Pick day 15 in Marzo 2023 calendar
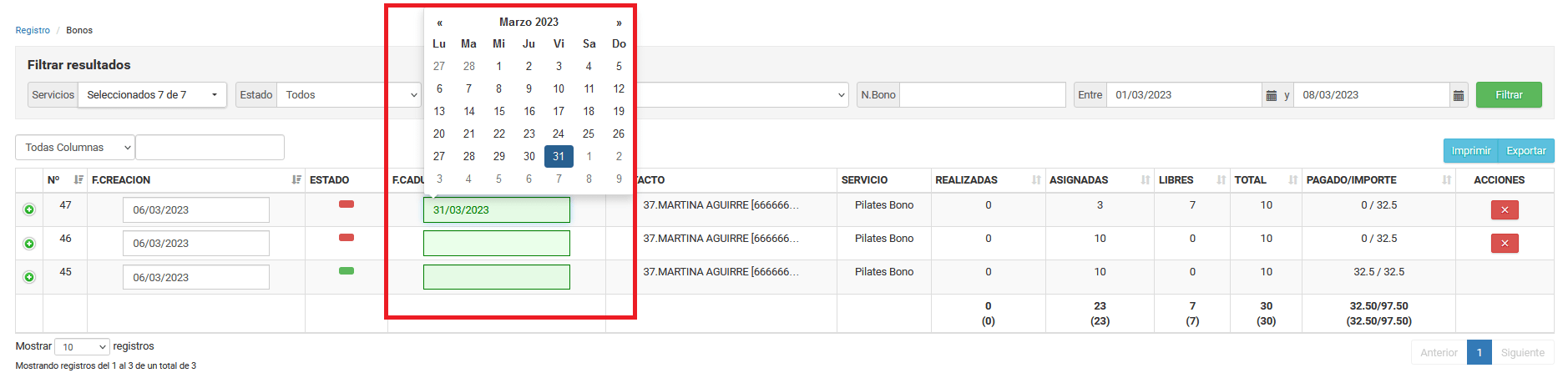Screen dimensions: 1568x383 click(499, 111)
